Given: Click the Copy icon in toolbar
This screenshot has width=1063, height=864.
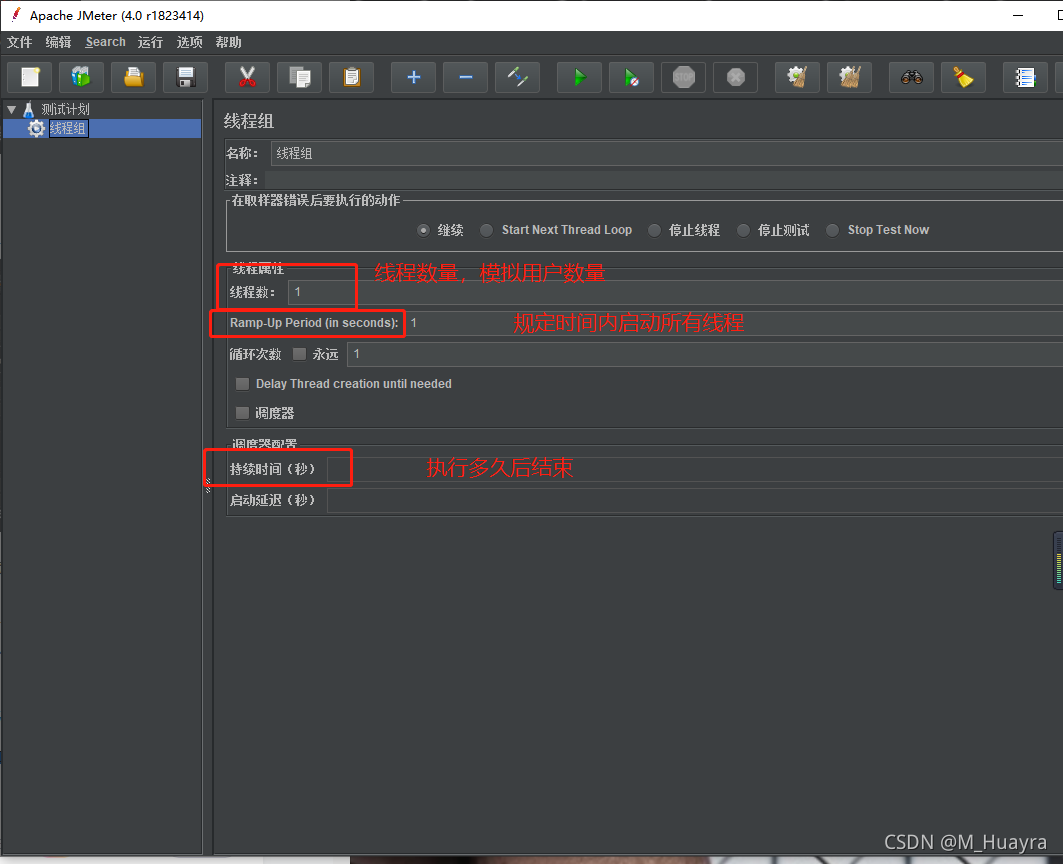Looking at the screenshot, I should [x=300, y=77].
